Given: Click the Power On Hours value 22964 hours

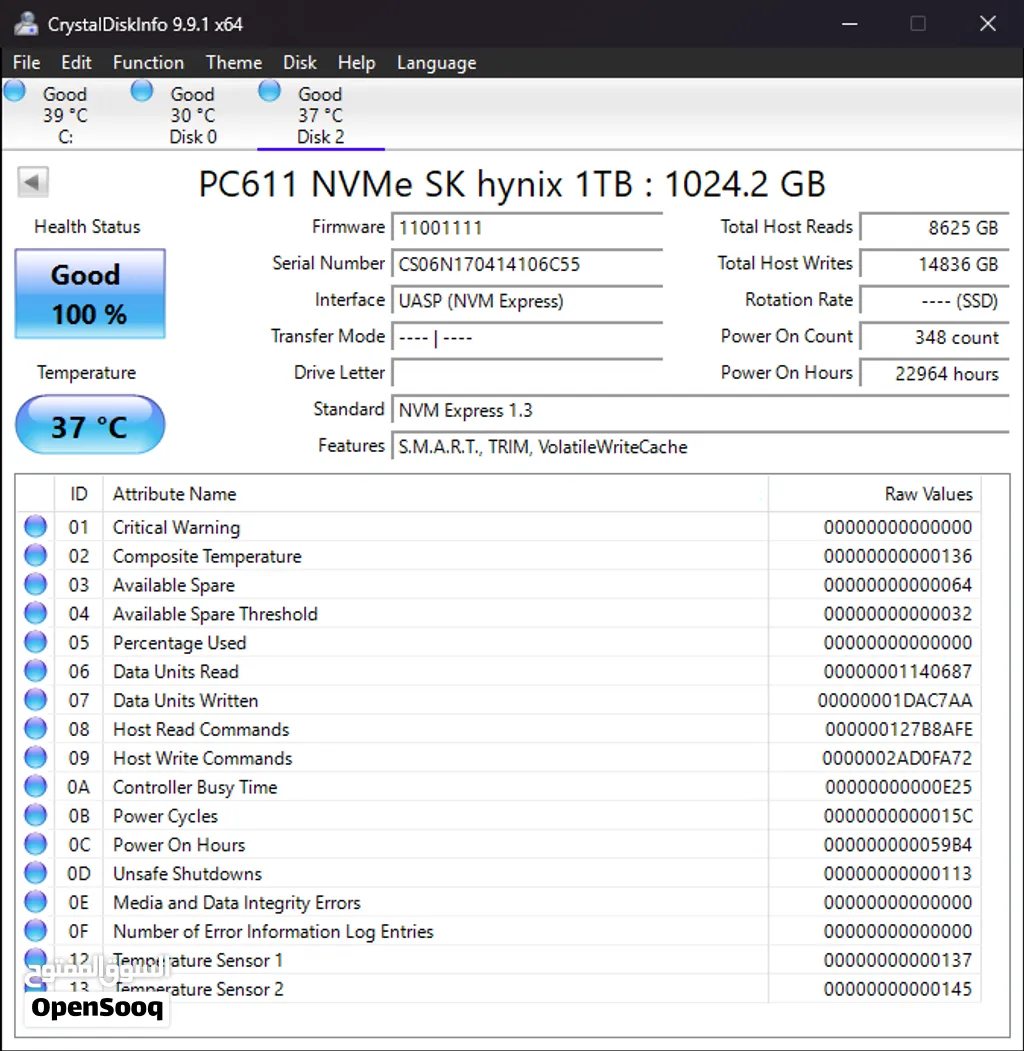Looking at the screenshot, I should pyautogui.click(x=934, y=373).
